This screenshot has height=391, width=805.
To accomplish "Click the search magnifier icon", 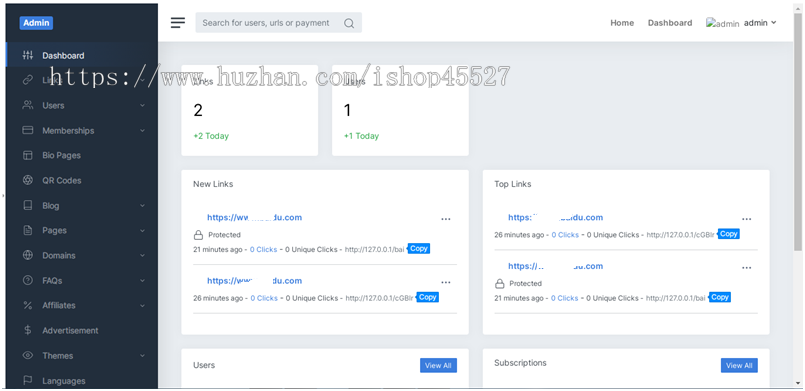I will [x=349, y=23].
